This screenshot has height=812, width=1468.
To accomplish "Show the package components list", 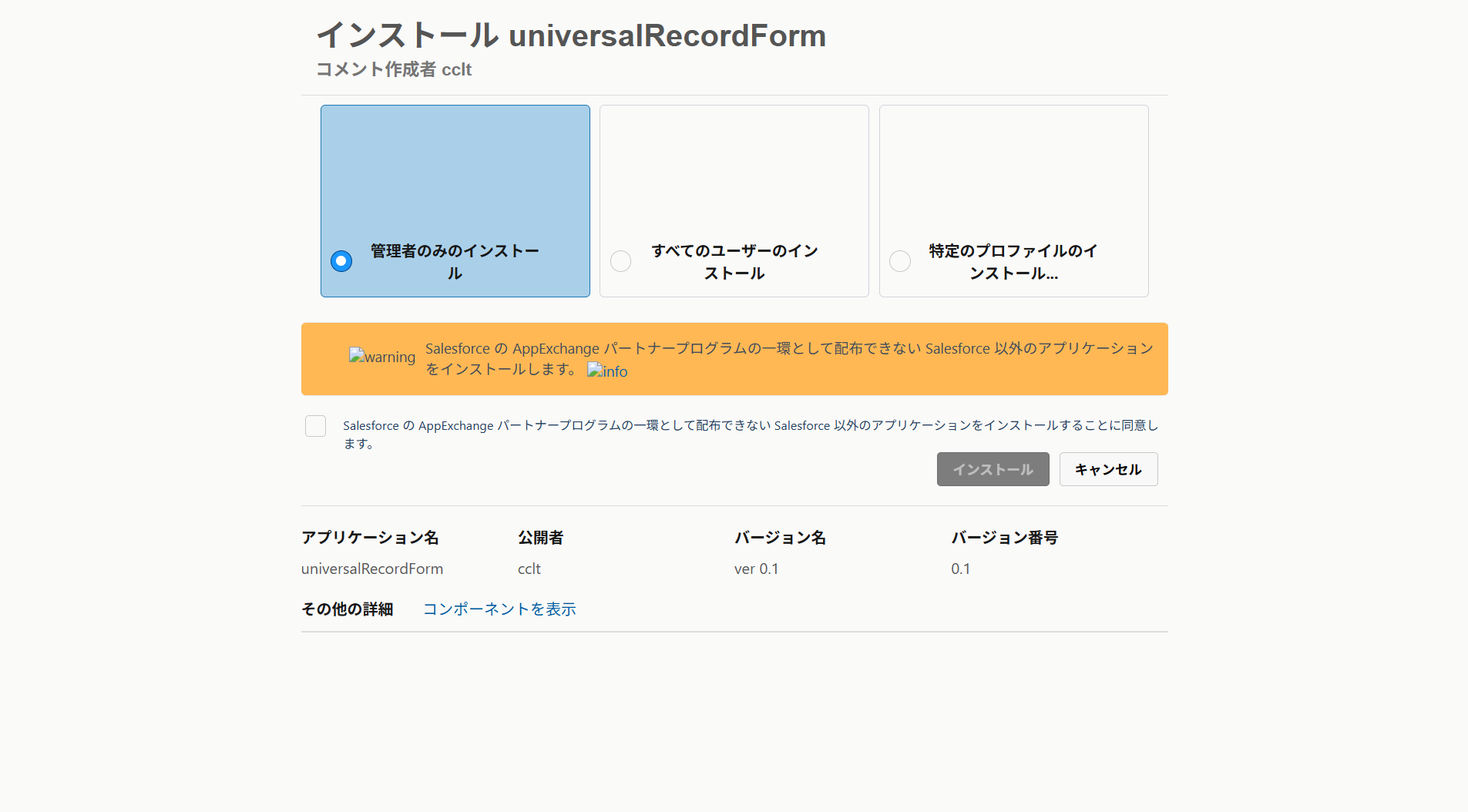I will click(x=499, y=609).
